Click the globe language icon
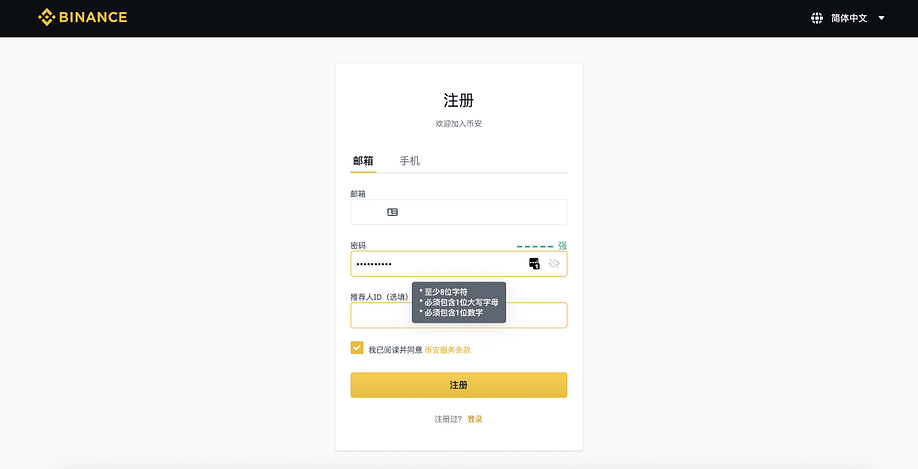This screenshot has width=918, height=469. (x=817, y=18)
